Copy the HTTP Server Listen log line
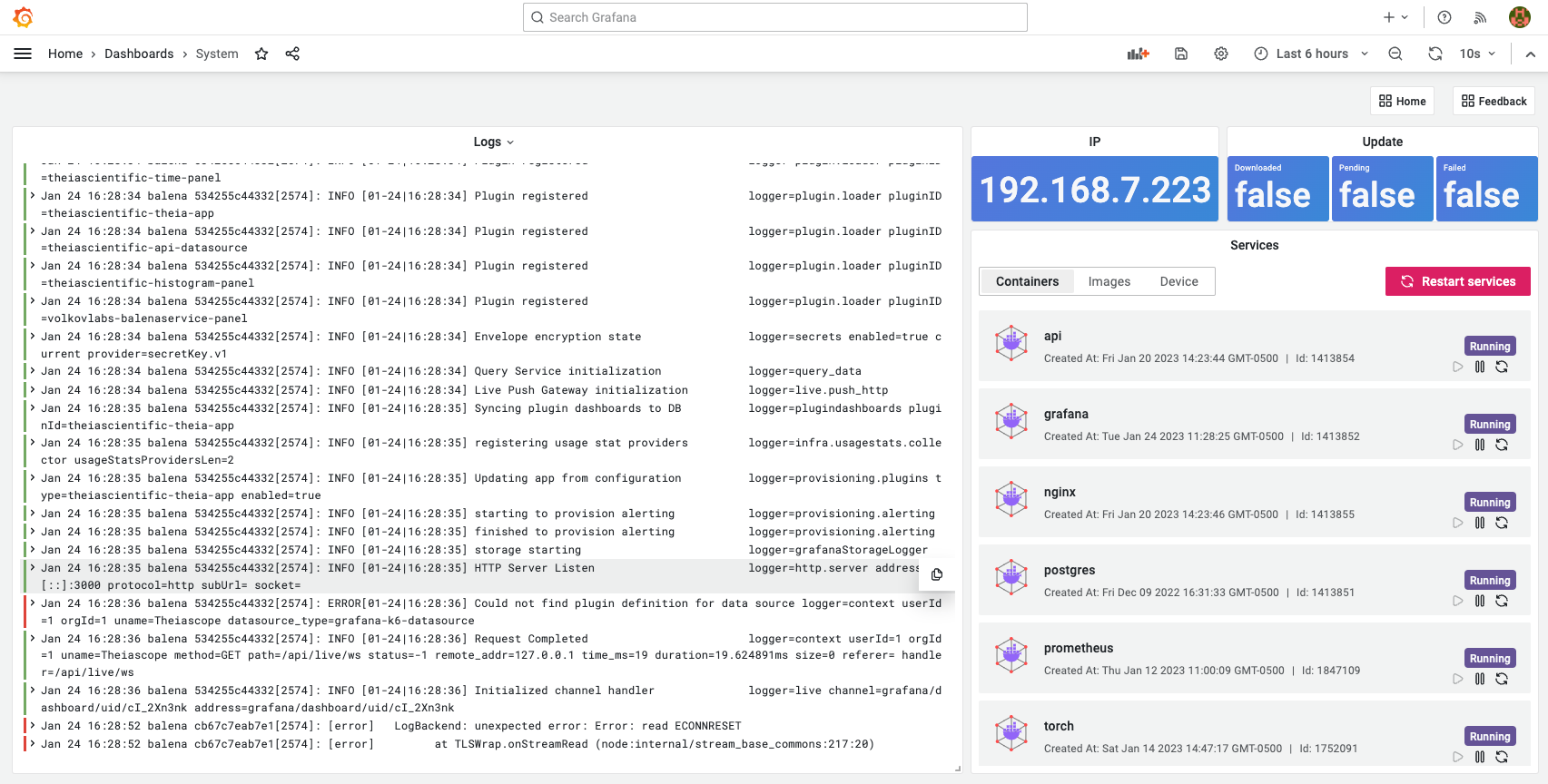 click(937, 574)
